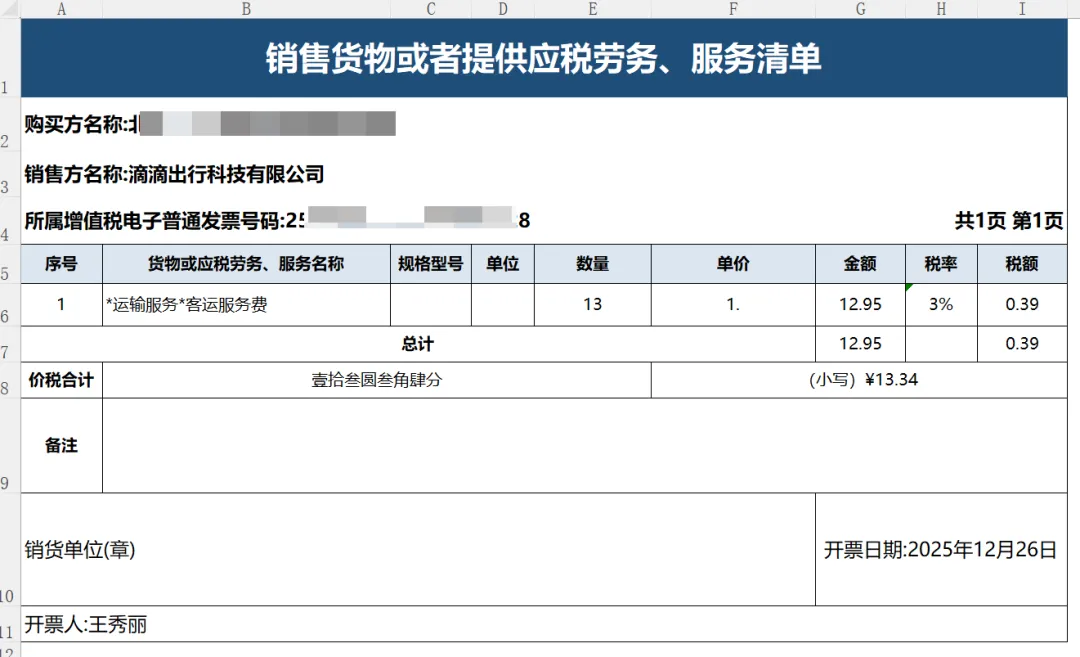
Task: Select the 税率 header cell
Action: tap(941, 264)
